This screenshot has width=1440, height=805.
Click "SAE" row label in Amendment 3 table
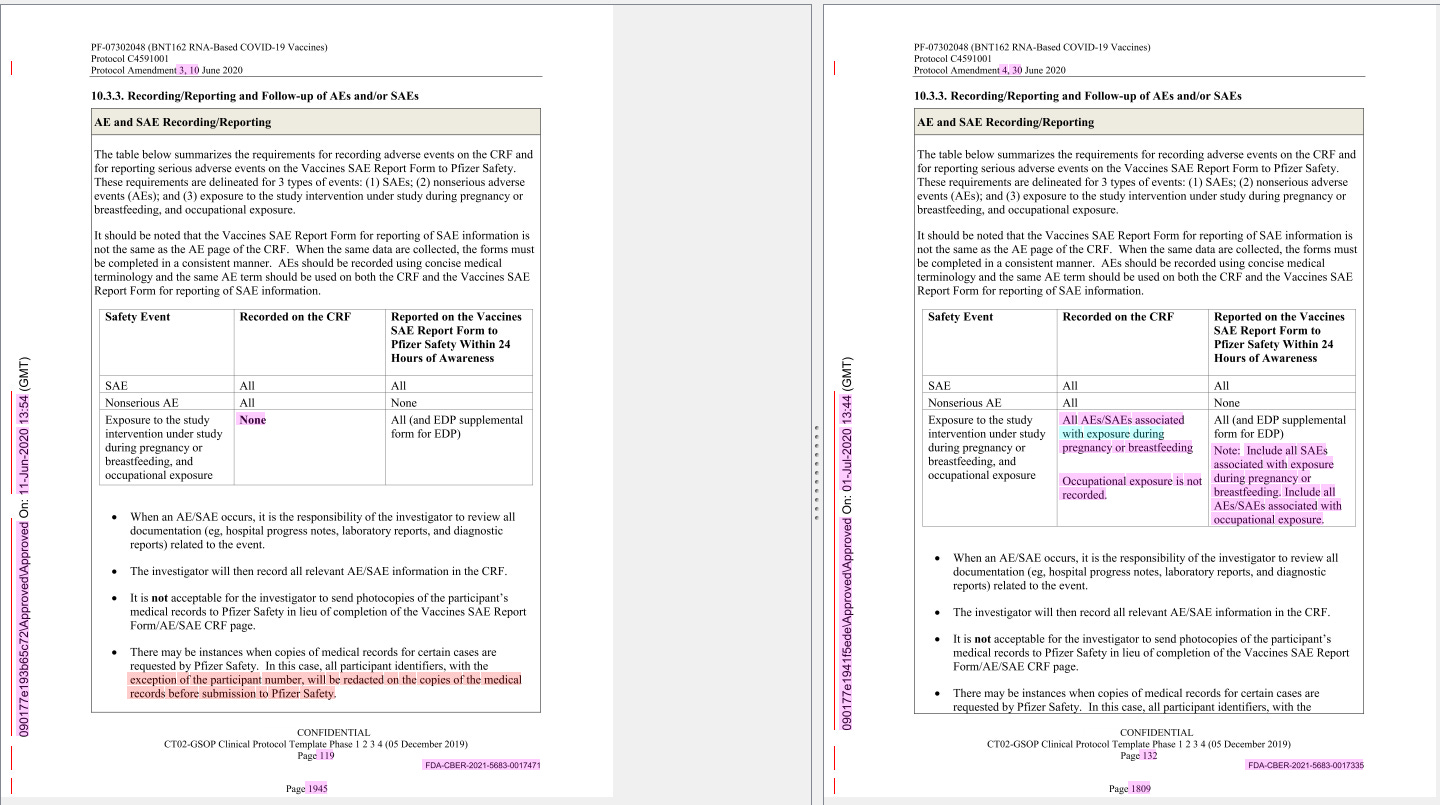[x=116, y=385]
